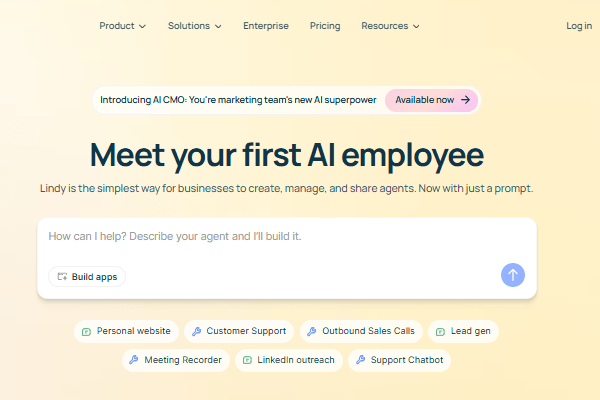This screenshot has height=400, width=600.
Task: Click the Meeting Recorder wrench icon
Action: [135, 360]
